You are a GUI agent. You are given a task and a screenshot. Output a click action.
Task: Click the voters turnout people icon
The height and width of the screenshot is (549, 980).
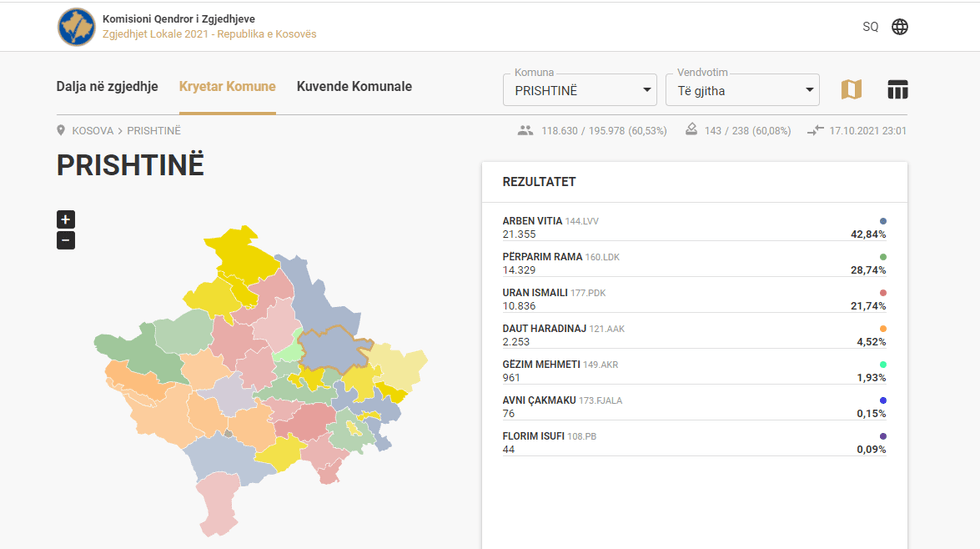click(526, 131)
